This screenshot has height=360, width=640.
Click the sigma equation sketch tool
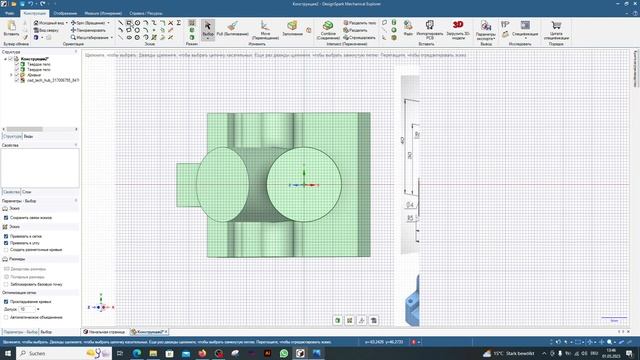[179, 23]
